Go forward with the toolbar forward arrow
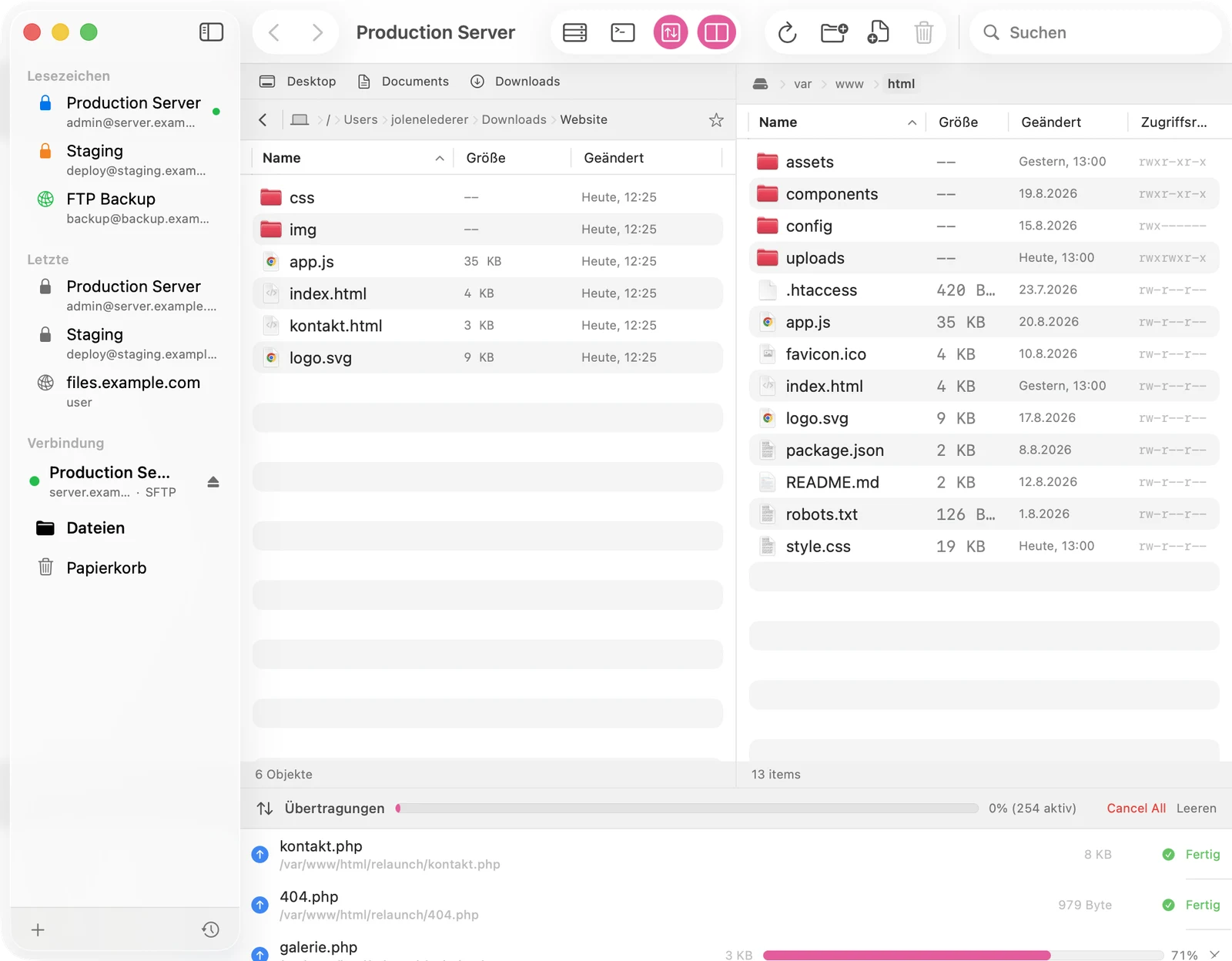Viewport: 1232px width, 961px height. 317,32
